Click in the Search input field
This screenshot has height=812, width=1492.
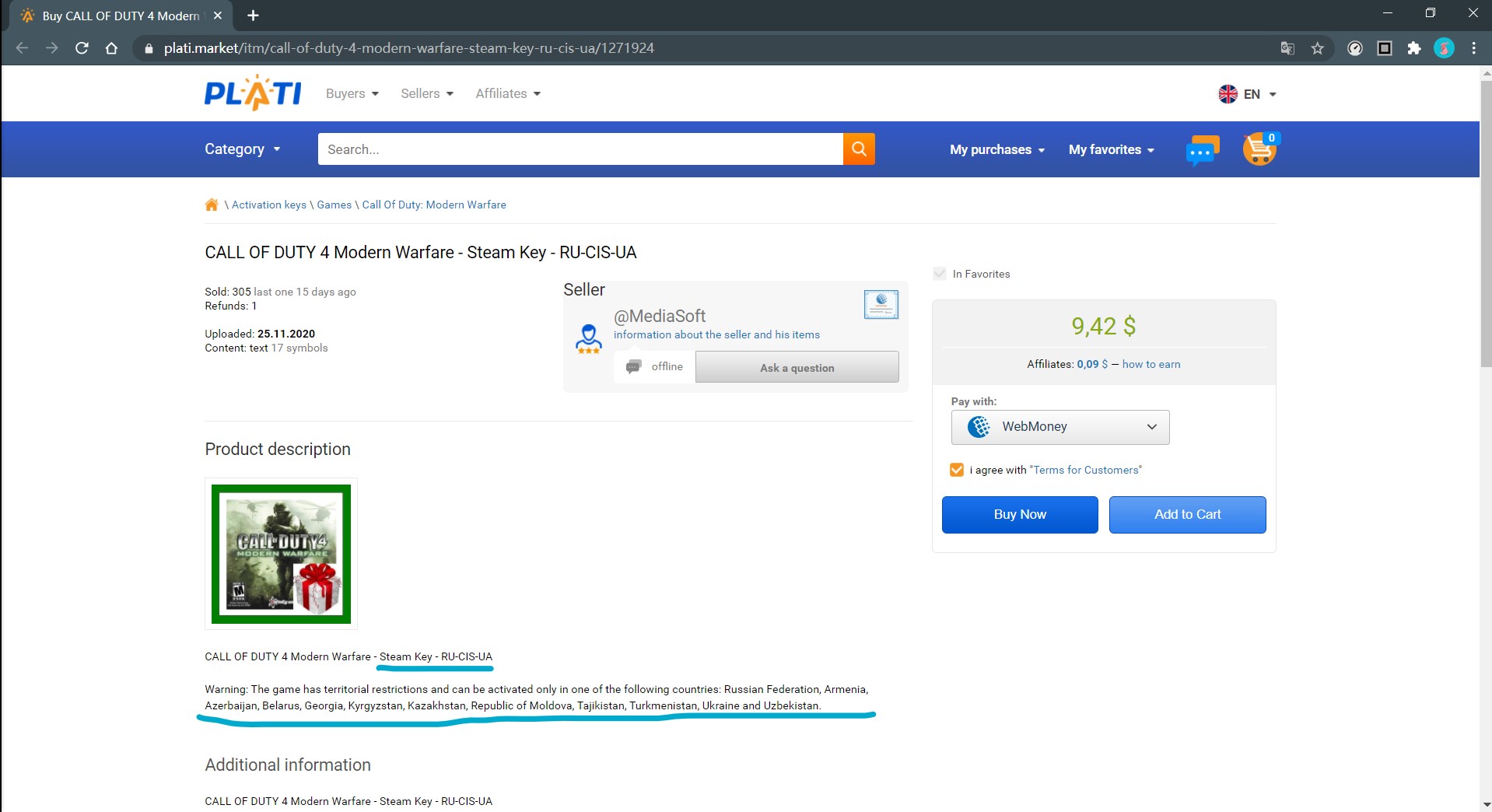pos(580,149)
